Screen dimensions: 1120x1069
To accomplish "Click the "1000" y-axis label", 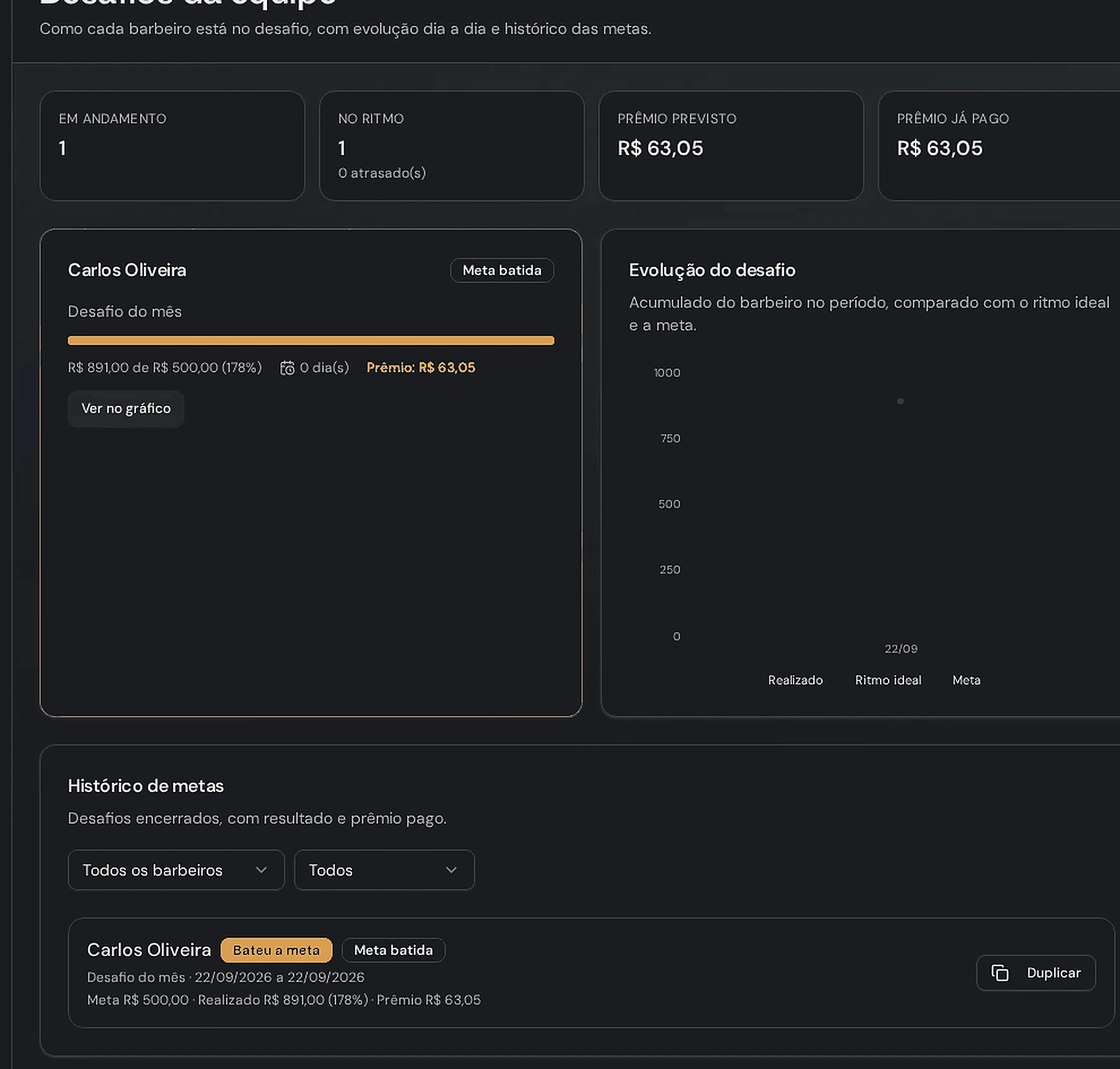I will (x=667, y=373).
